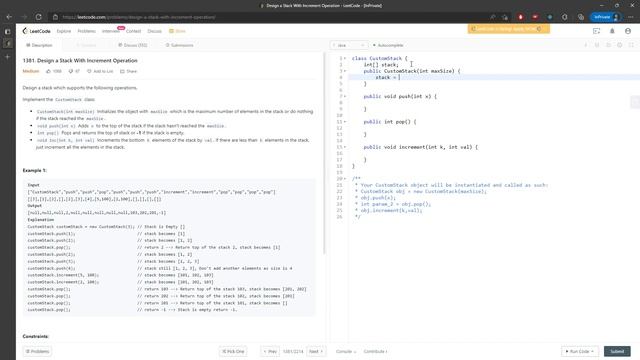Click the thumbs-up like icon
The image size is (640, 360).
pyautogui.click(x=49, y=71)
